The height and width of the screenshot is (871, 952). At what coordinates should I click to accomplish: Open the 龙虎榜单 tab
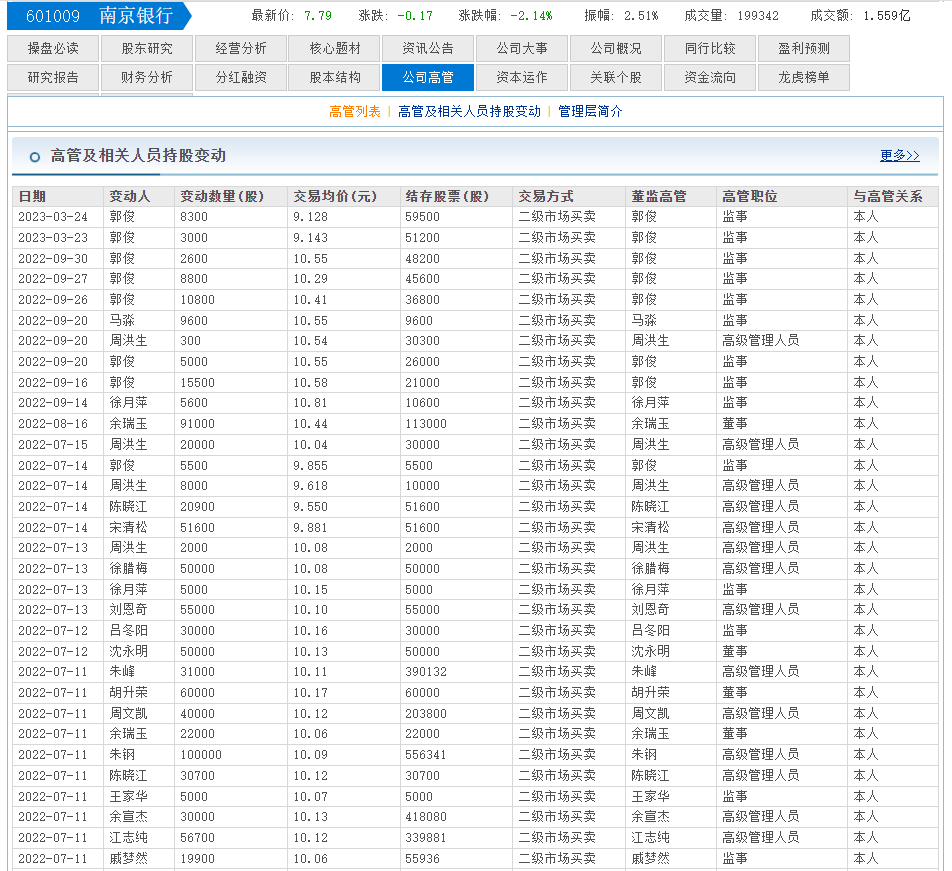[x=803, y=78]
